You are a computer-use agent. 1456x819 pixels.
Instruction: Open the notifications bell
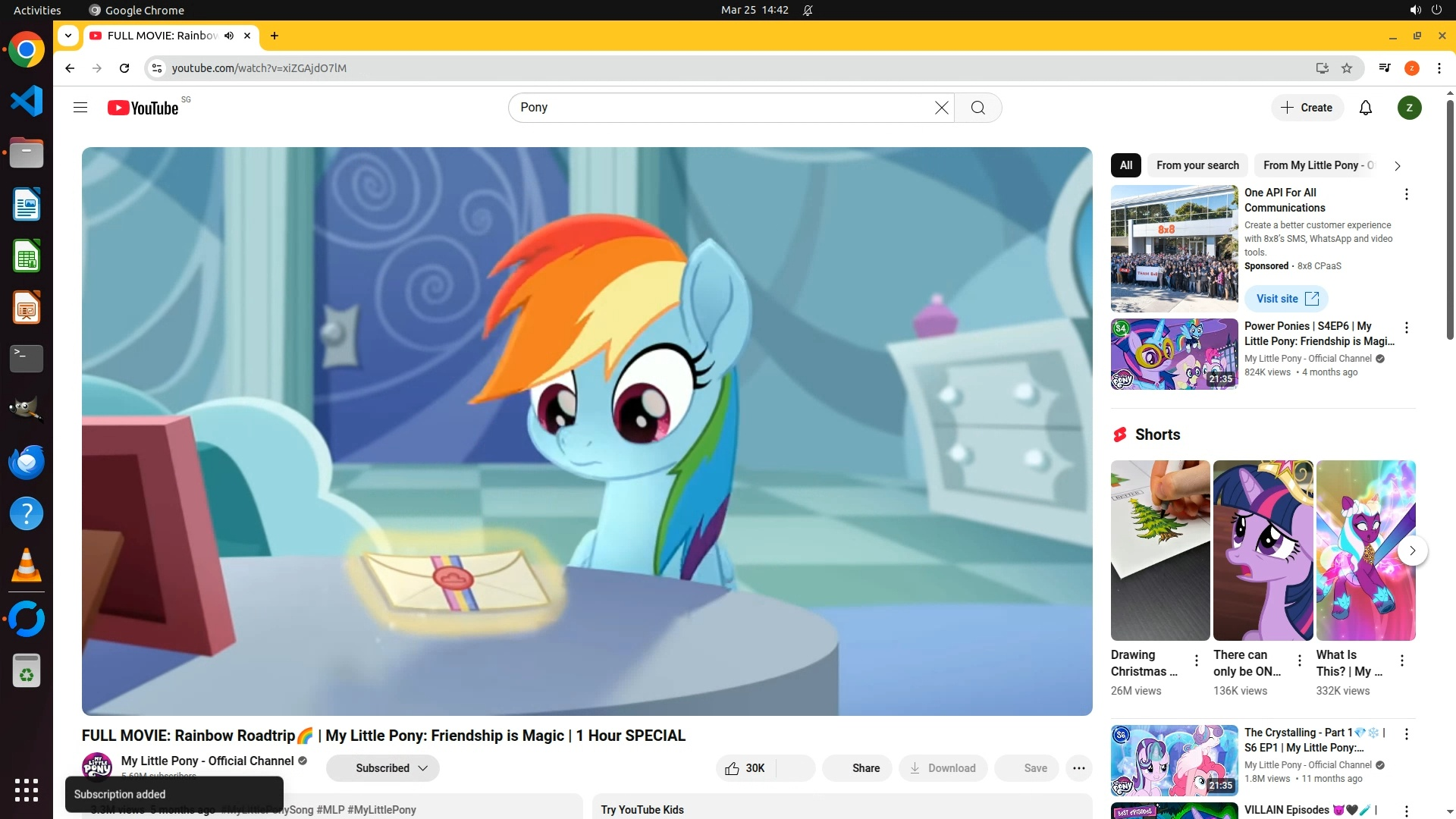pyautogui.click(x=1365, y=108)
